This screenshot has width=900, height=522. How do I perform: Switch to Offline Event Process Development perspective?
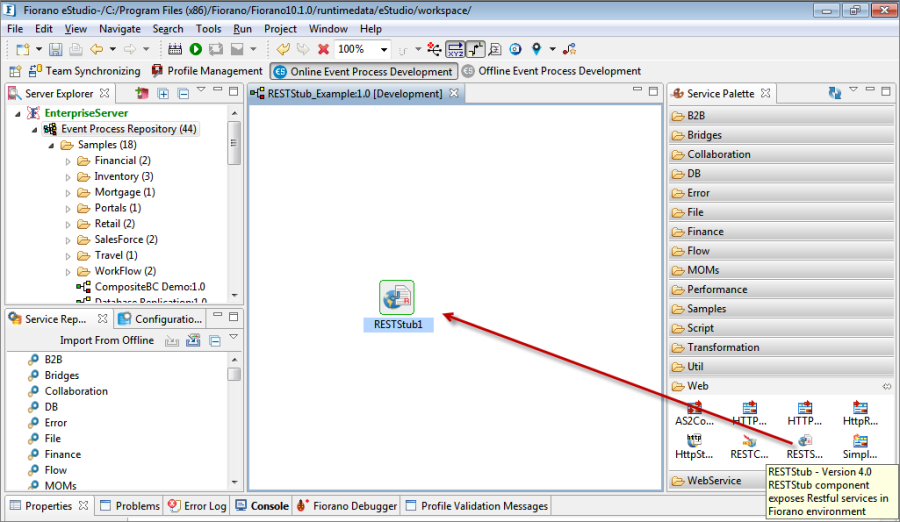[x=552, y=71]
